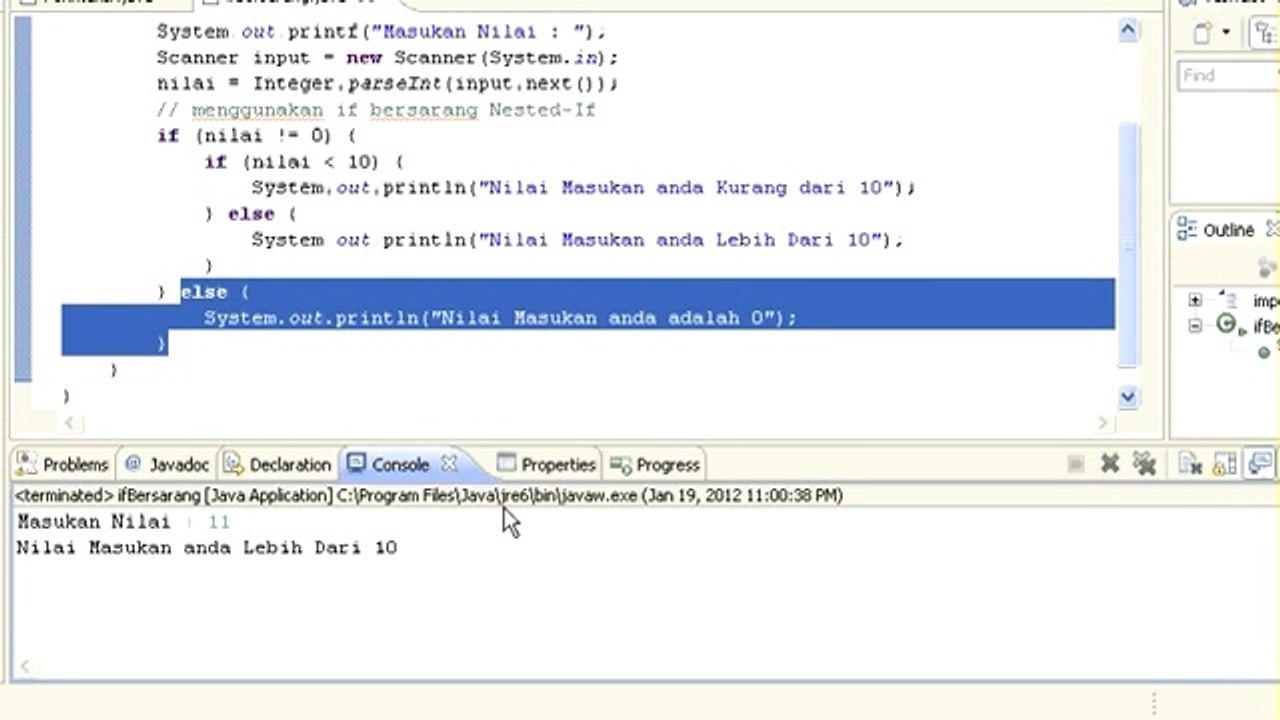
Task: Click the 'Kurang dari 10' println statement
Action: click(583, 187)
